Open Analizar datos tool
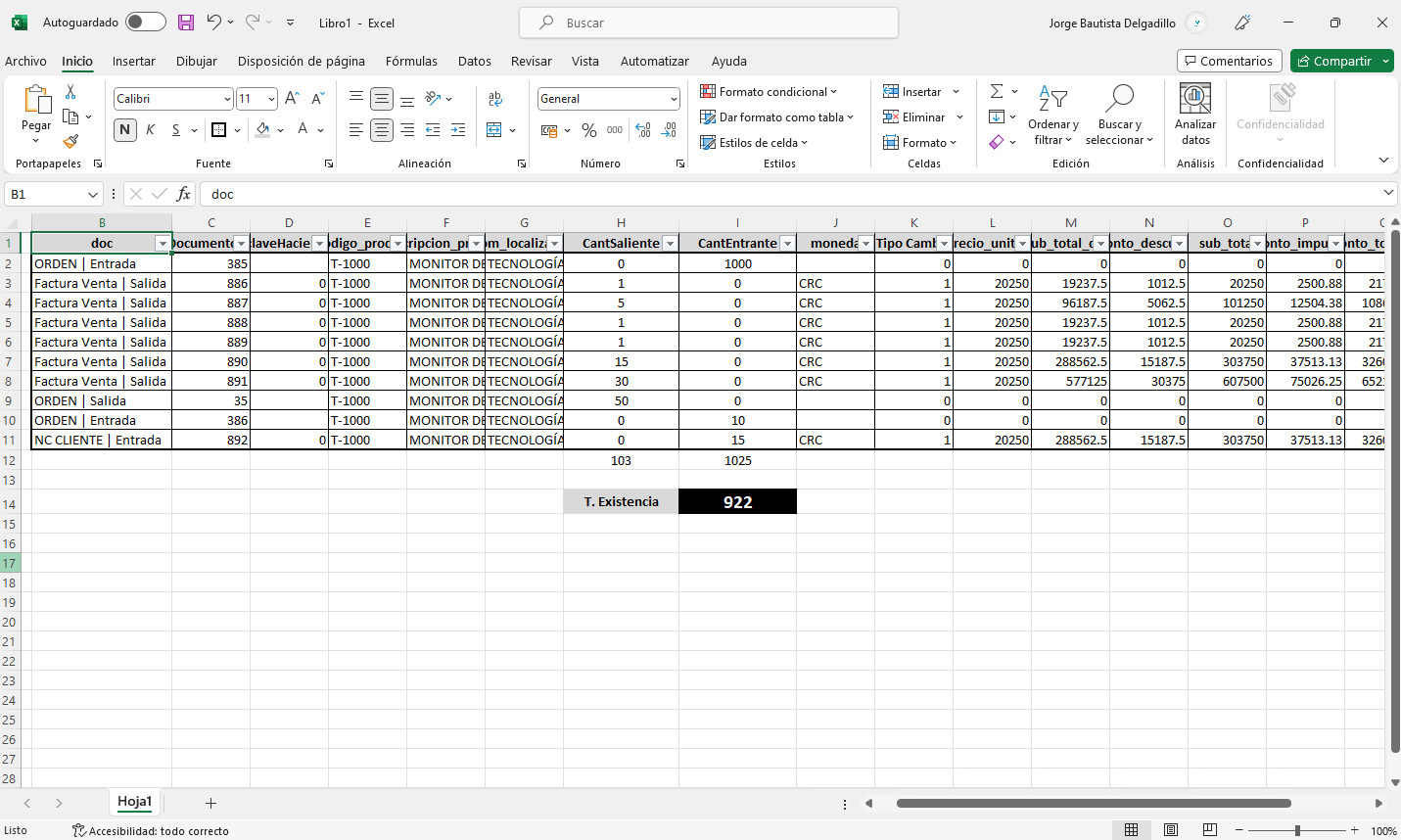 [1195, 115]
